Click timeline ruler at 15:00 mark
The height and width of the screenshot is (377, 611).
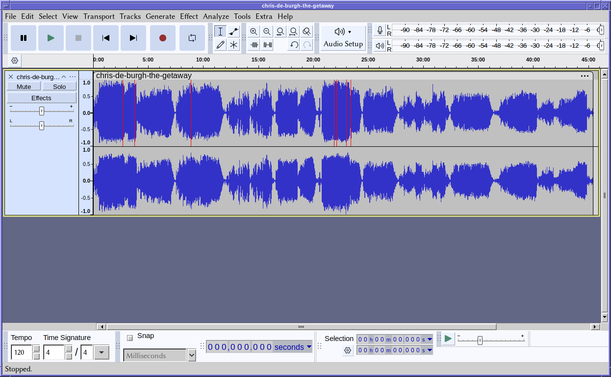pyautogui.click(x=258, y=60)
